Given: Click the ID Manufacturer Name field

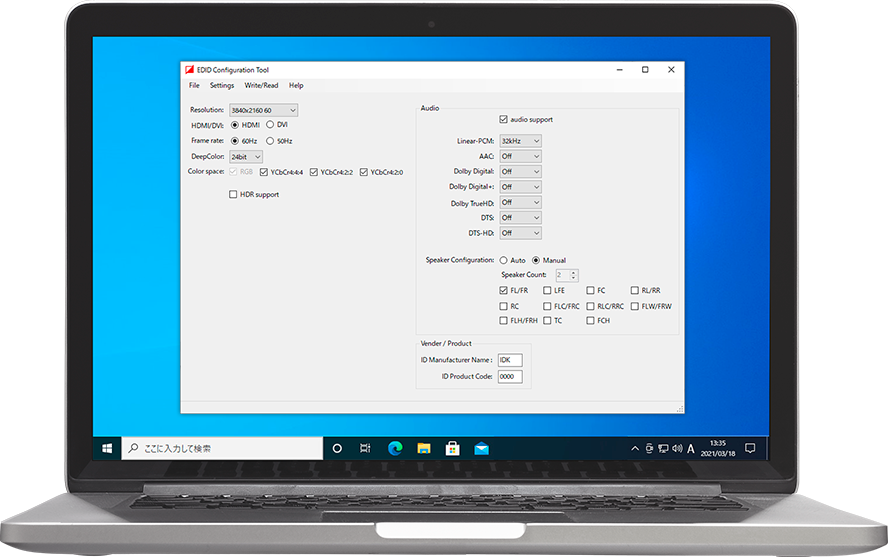Looking at the screenshot, I should coord(509,360).
